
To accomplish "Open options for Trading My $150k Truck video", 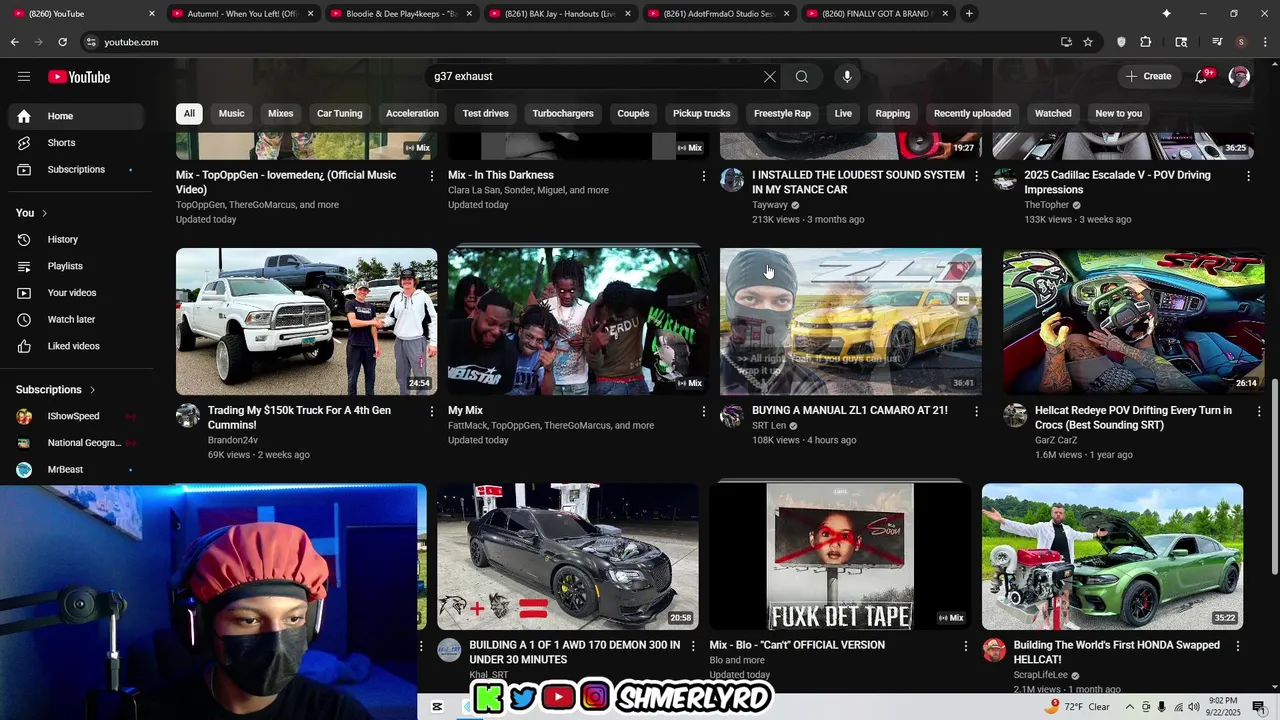I will (x=432, y=411).
